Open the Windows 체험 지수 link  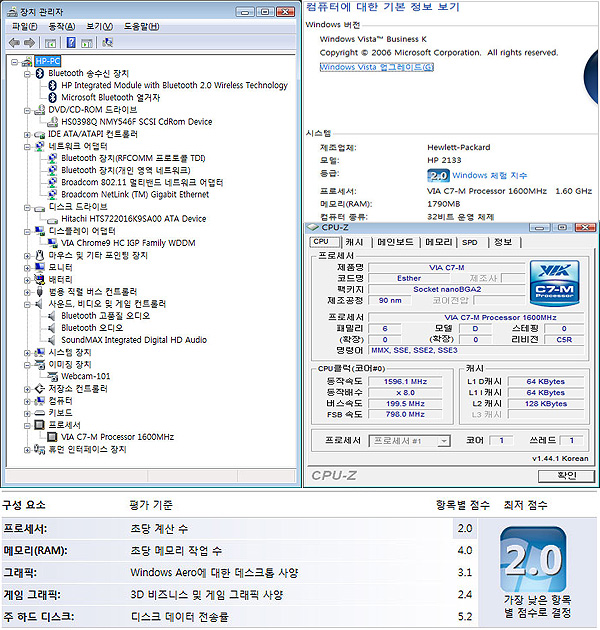[x=489, y=176]
